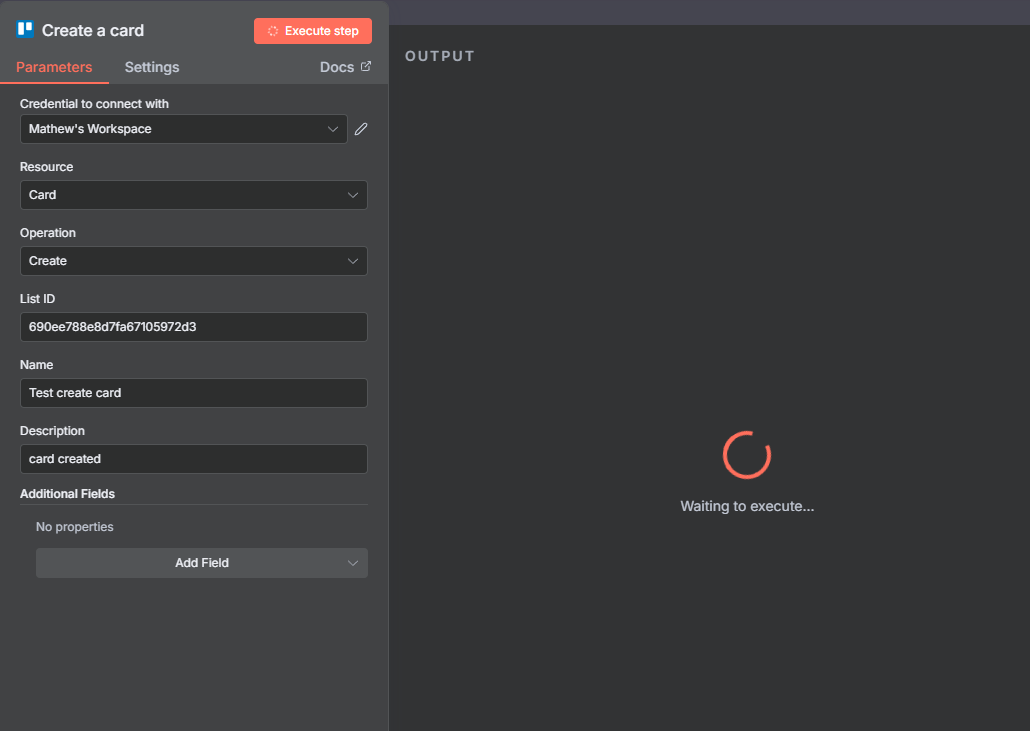Screen dimensions: 1030x731
Task: Click the OUTPUT panel heading
Action: click(440, 56)
